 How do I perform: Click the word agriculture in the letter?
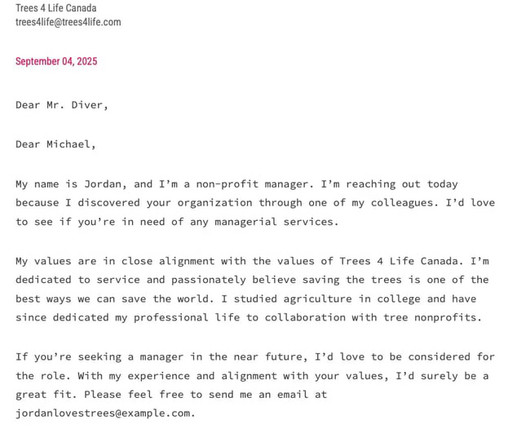[x=317, y=299]
